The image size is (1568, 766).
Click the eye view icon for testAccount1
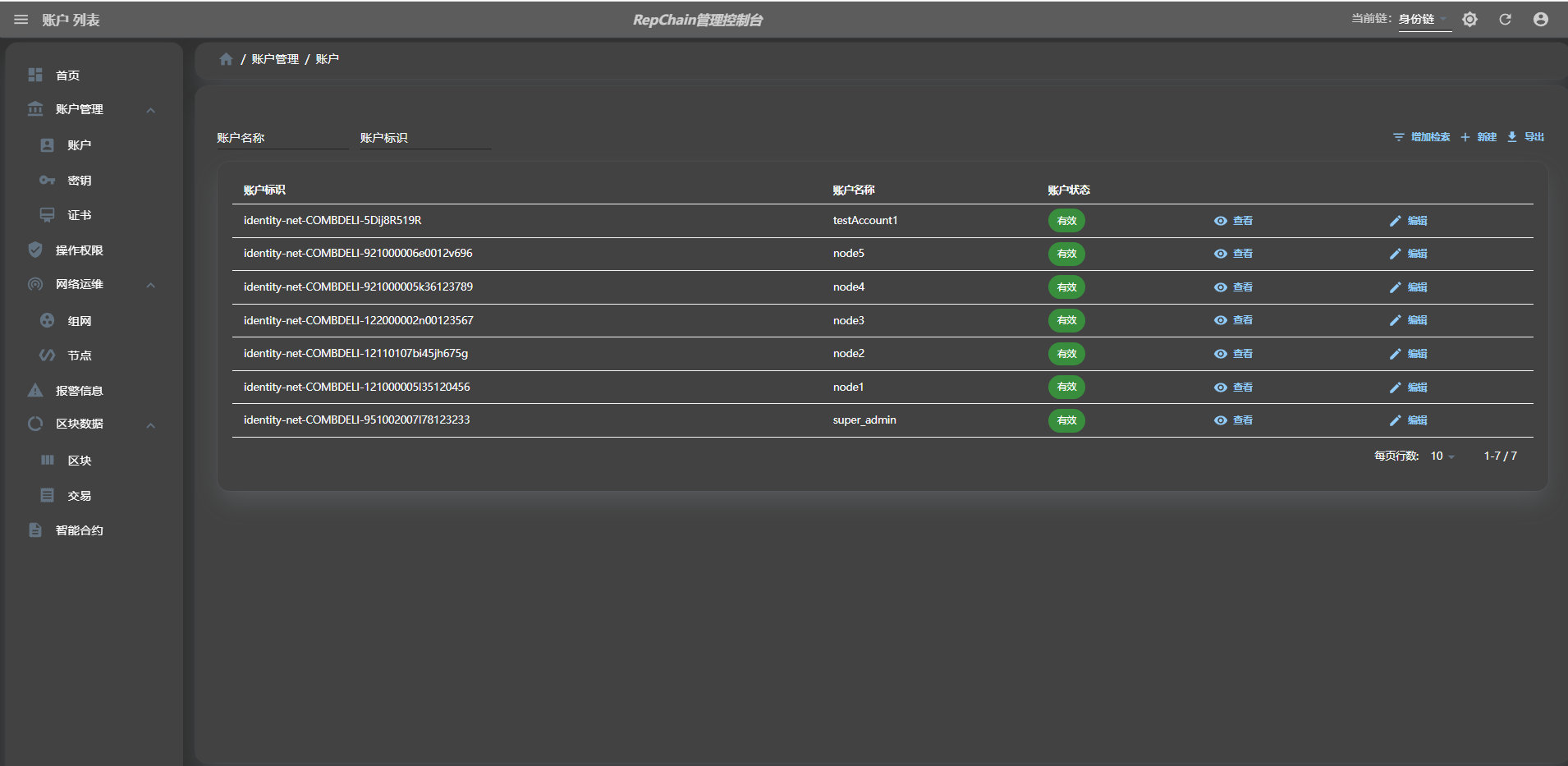(x=1221, y=221)
